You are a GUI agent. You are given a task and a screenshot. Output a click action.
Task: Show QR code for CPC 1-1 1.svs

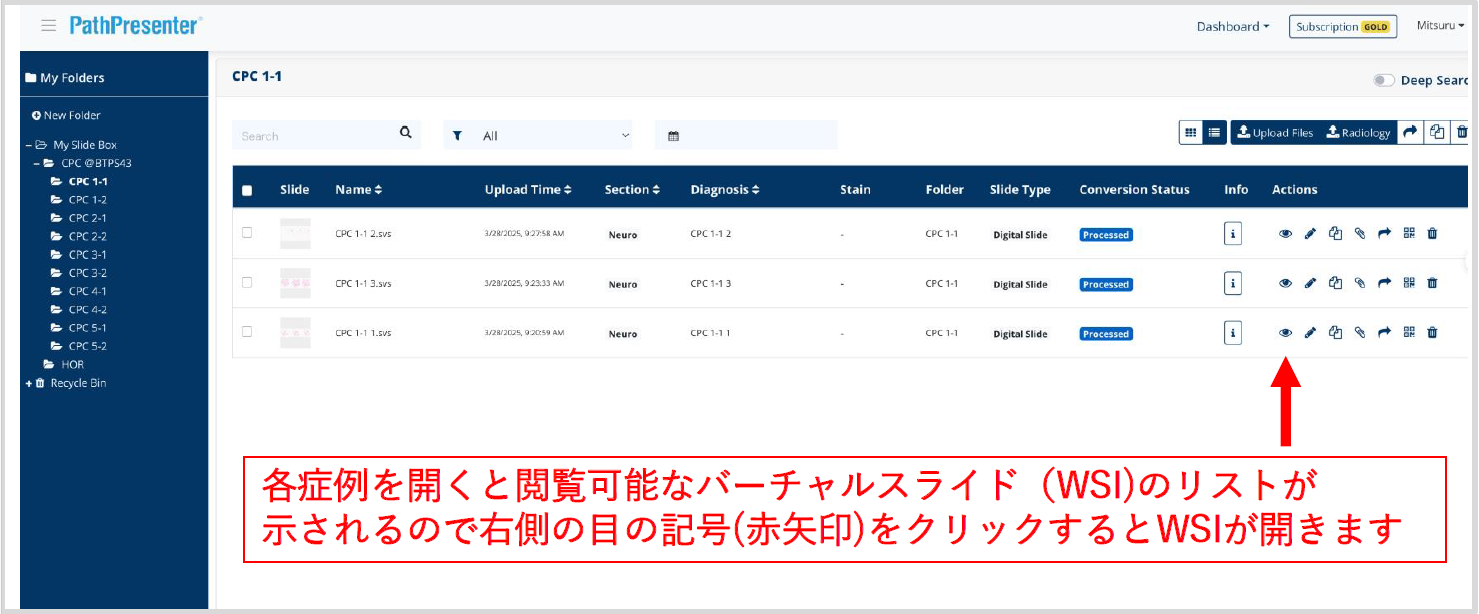1409,333
